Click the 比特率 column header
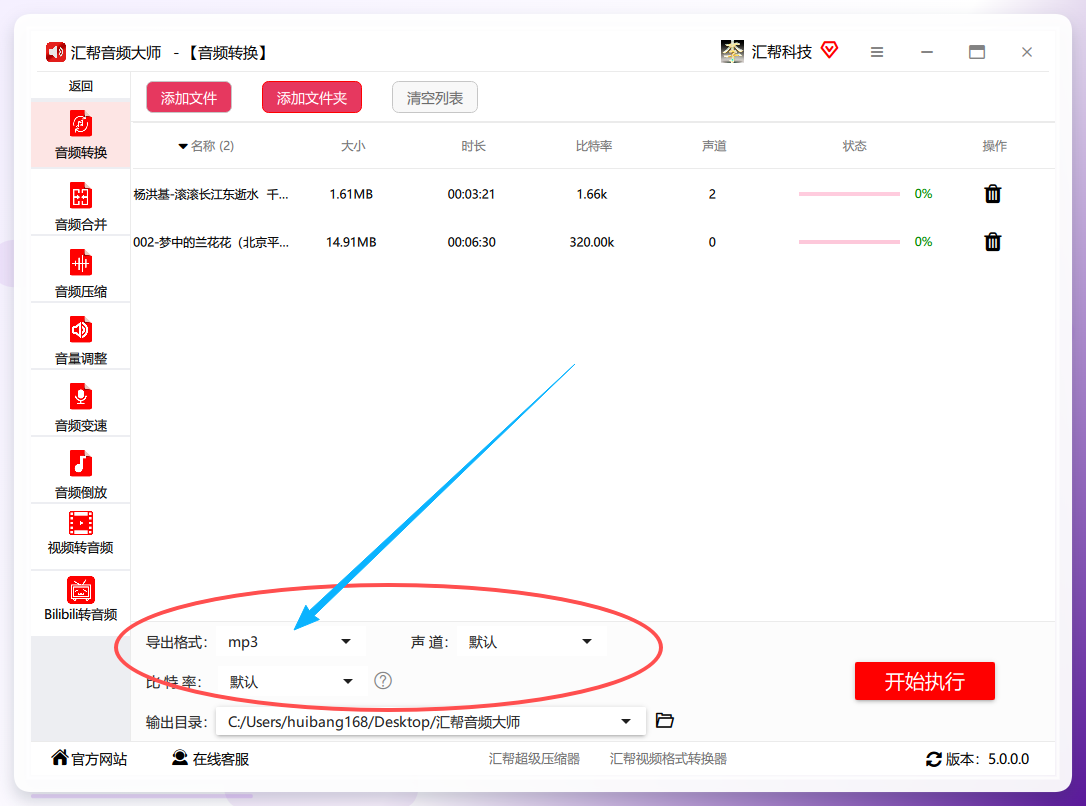Viewport: 1086px width, 806px height. tap(594, 146)
